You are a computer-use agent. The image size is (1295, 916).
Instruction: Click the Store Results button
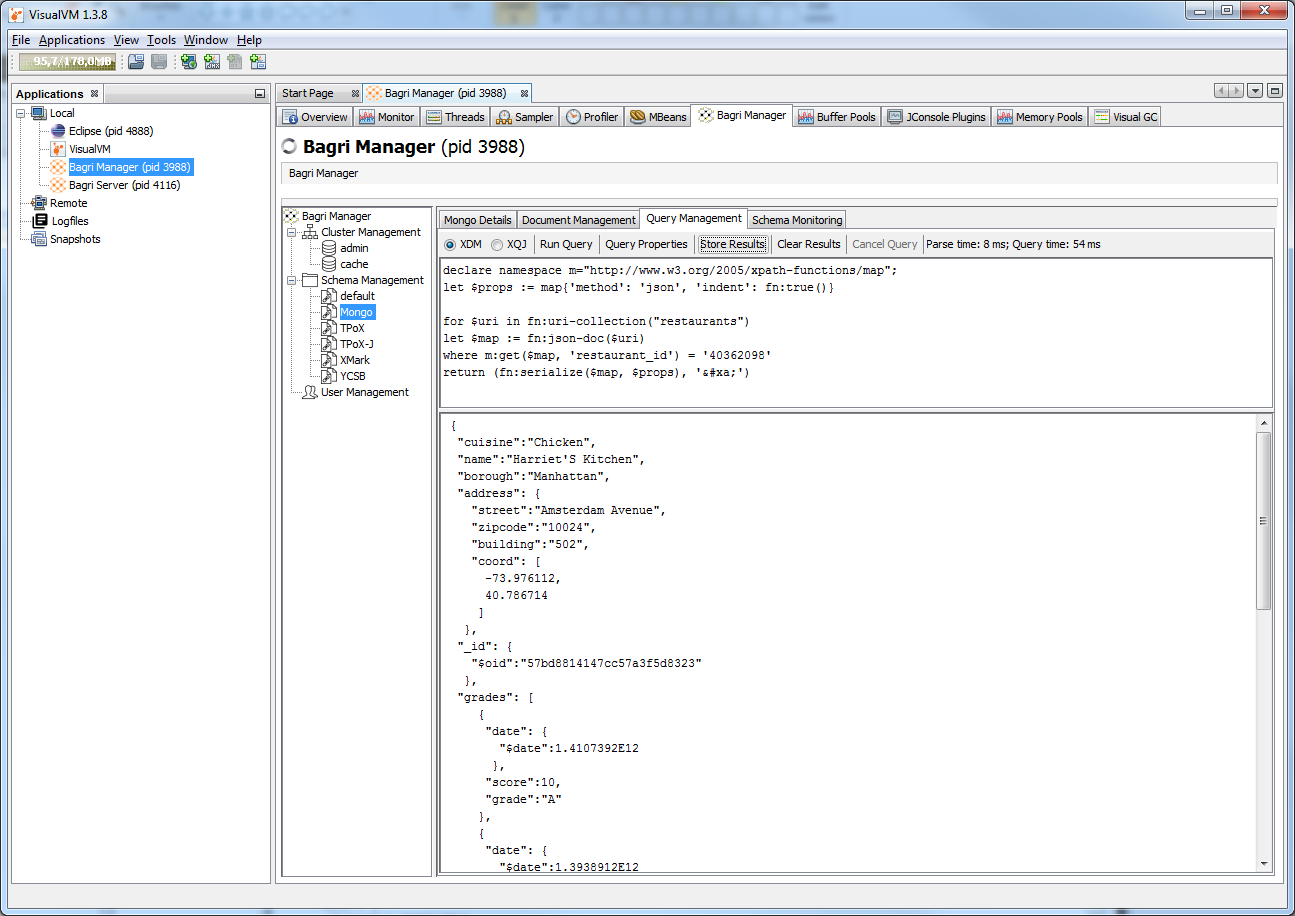click(x=733, y=244)
